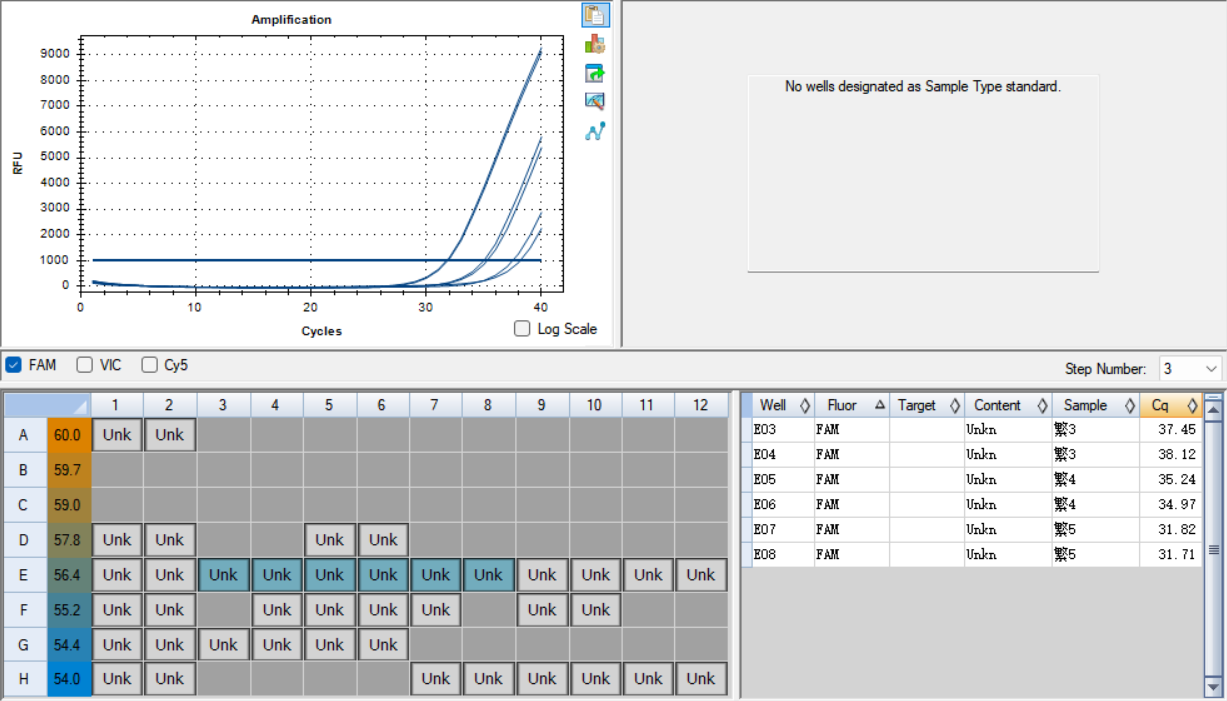
Task: Sort table by Fluor column
Action: [851, 405]
